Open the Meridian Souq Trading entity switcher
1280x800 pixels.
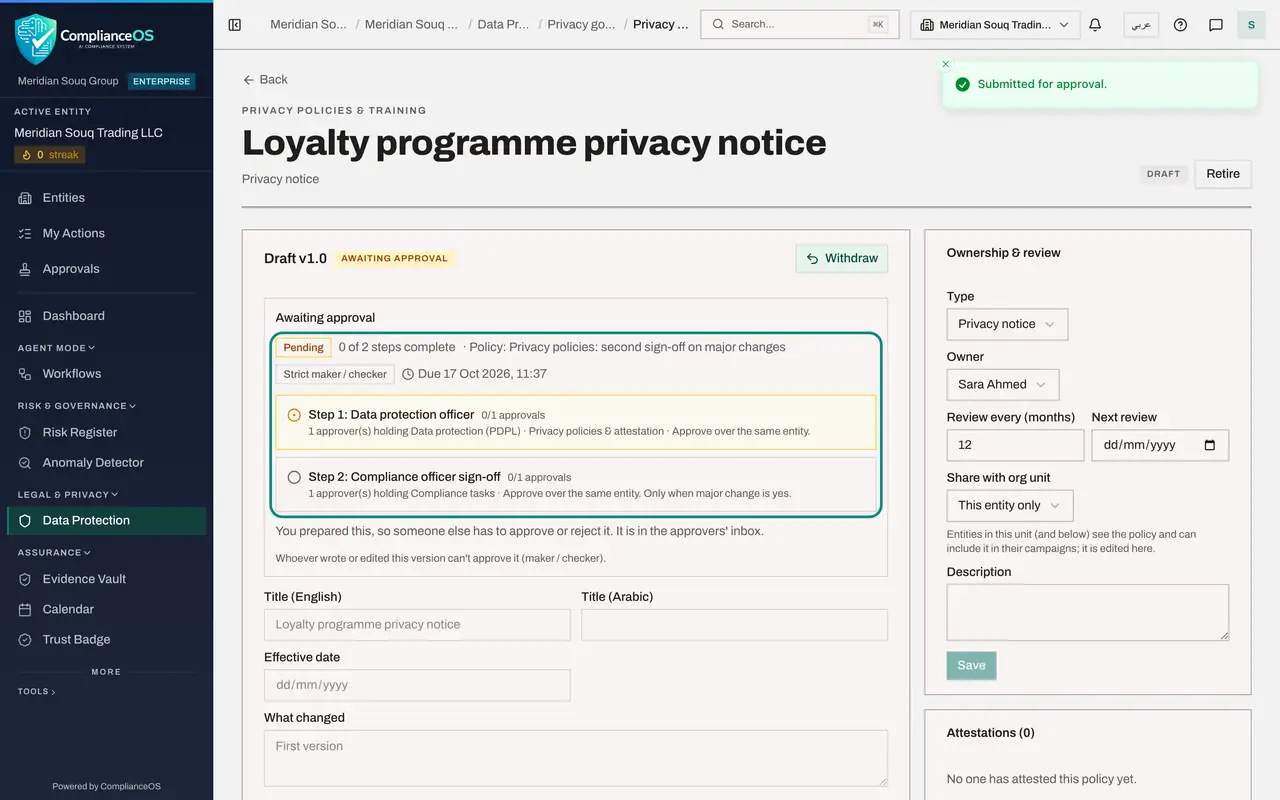pos(995,25)
